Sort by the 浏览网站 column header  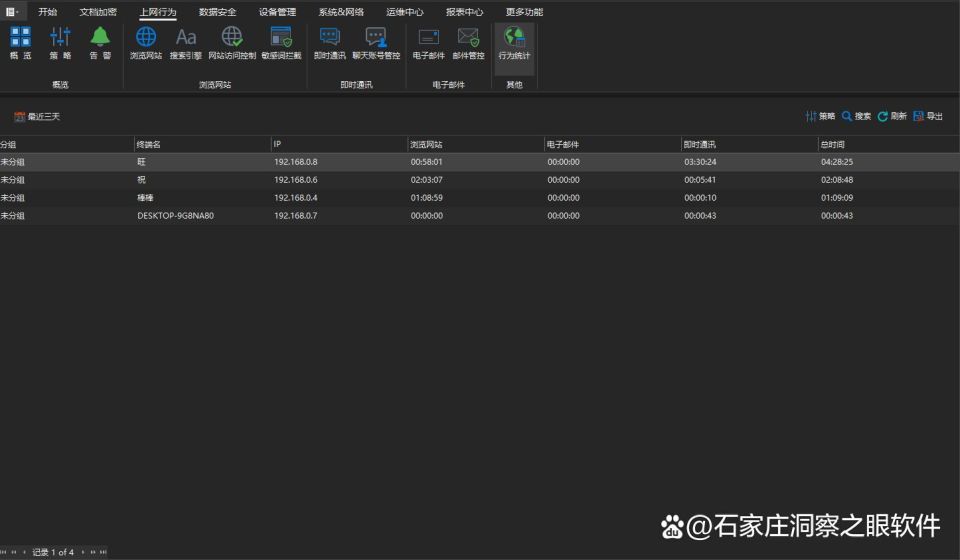click(x=476, y=144)
